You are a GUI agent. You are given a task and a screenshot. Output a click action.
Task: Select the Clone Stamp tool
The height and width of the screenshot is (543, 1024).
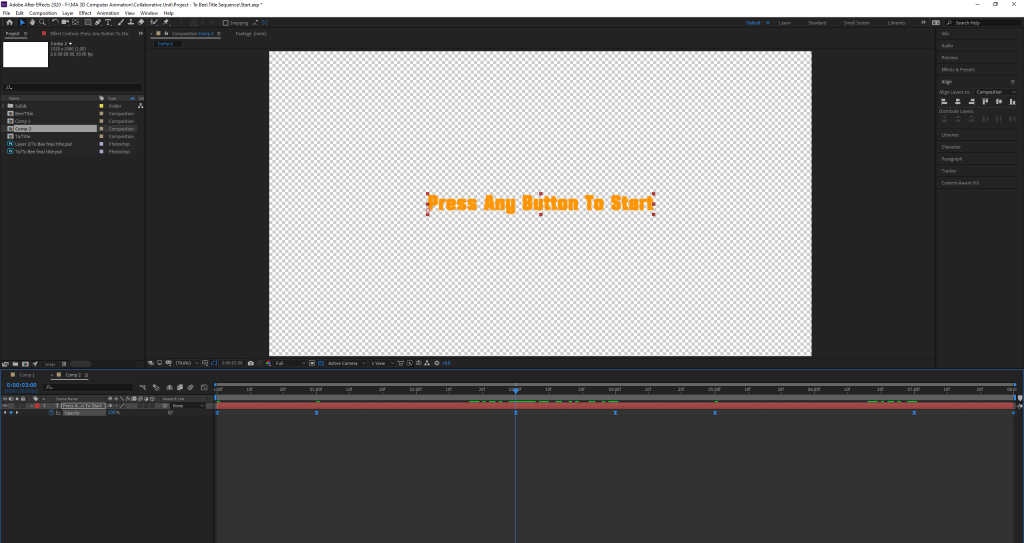(131, 22)
